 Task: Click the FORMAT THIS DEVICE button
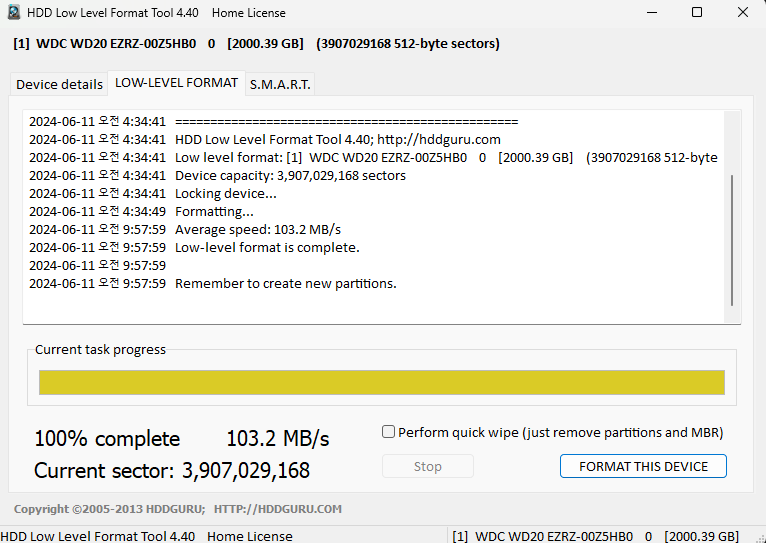[643, 466]
